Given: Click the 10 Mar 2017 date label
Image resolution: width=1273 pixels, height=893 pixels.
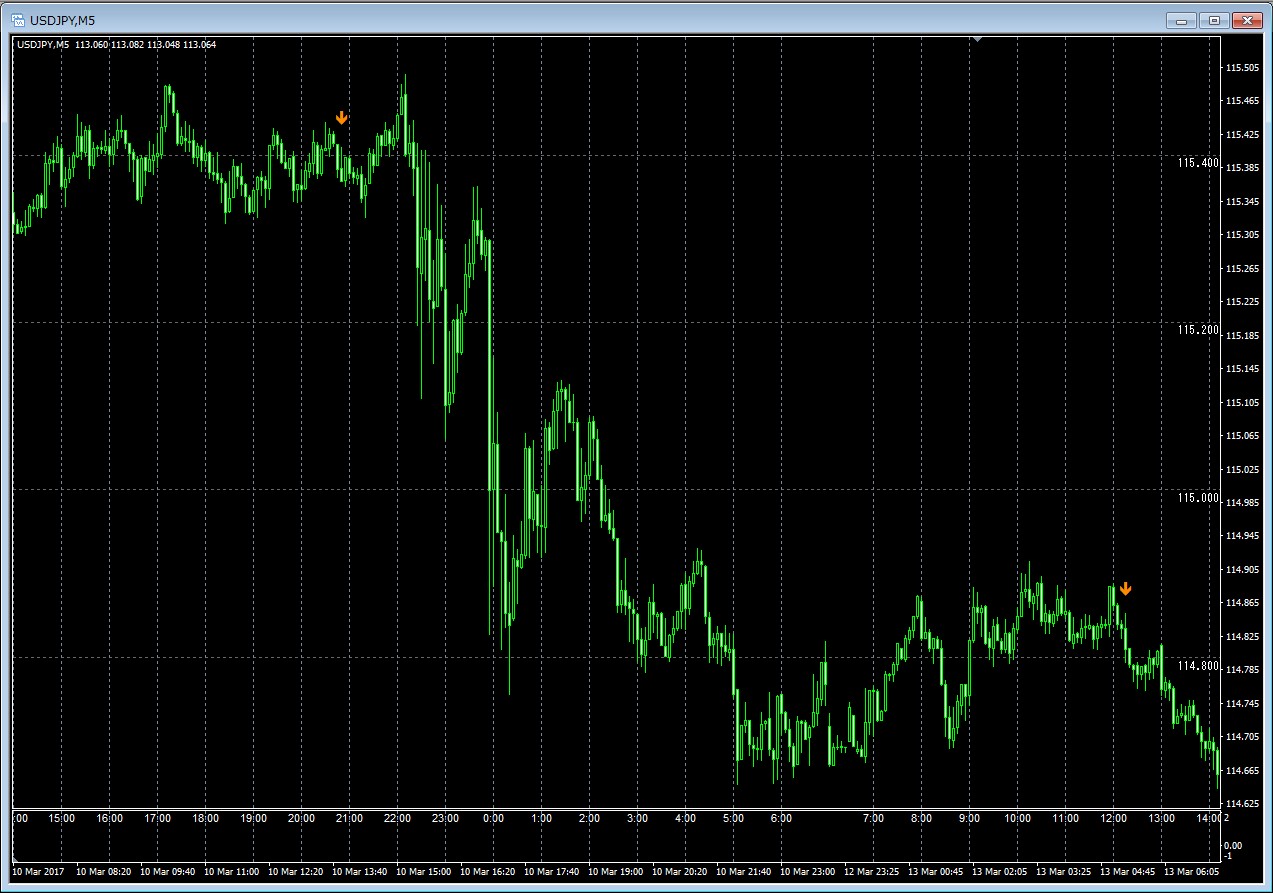Looking at the screenshot, I should (38, 870).
